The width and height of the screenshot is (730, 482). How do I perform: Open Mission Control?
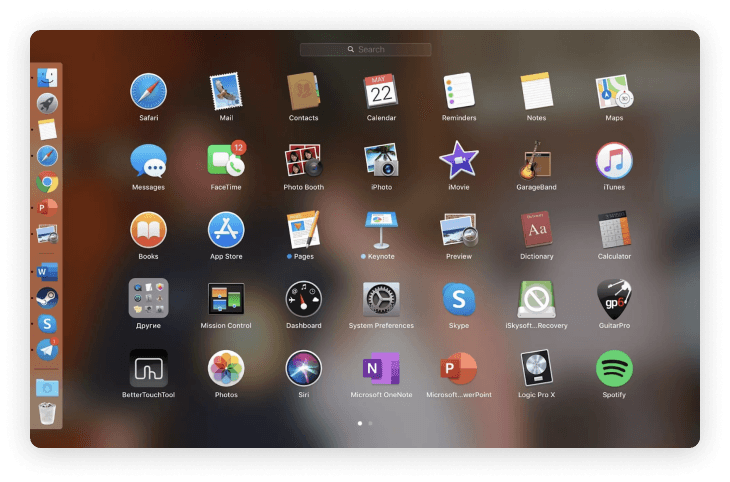[x=226, y=299]
